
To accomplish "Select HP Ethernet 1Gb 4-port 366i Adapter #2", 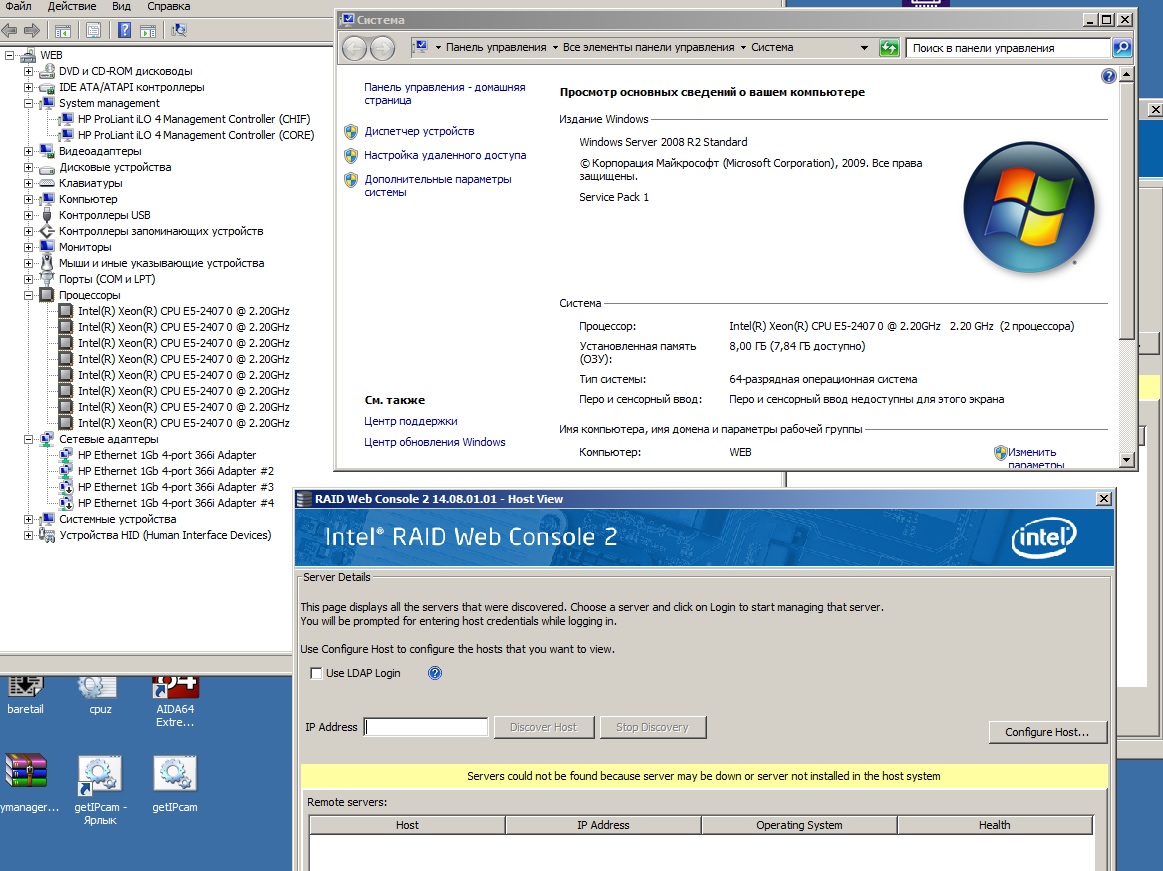I will (x=175, y=471).
